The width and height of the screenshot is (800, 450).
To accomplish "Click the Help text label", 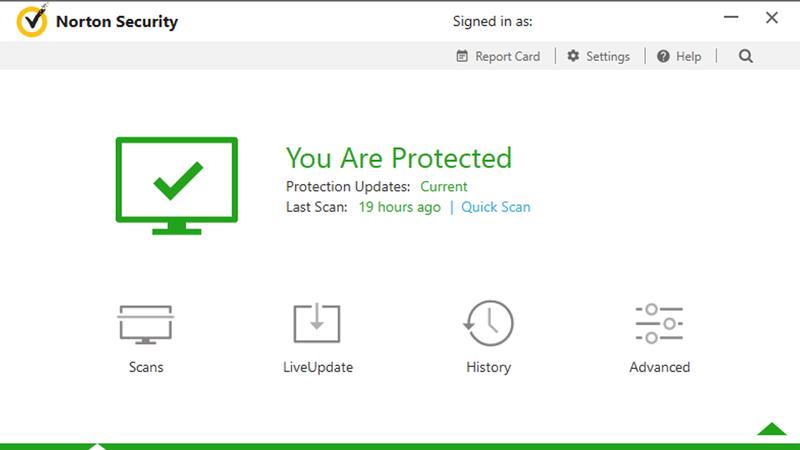I will (x=688, y=56).
